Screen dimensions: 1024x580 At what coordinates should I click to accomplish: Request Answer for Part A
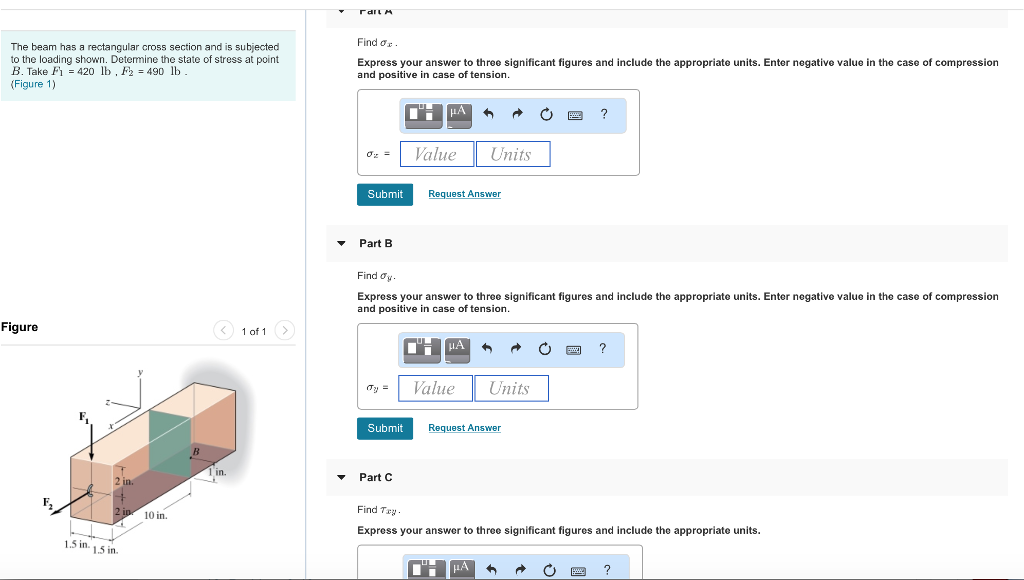point(464,194)
